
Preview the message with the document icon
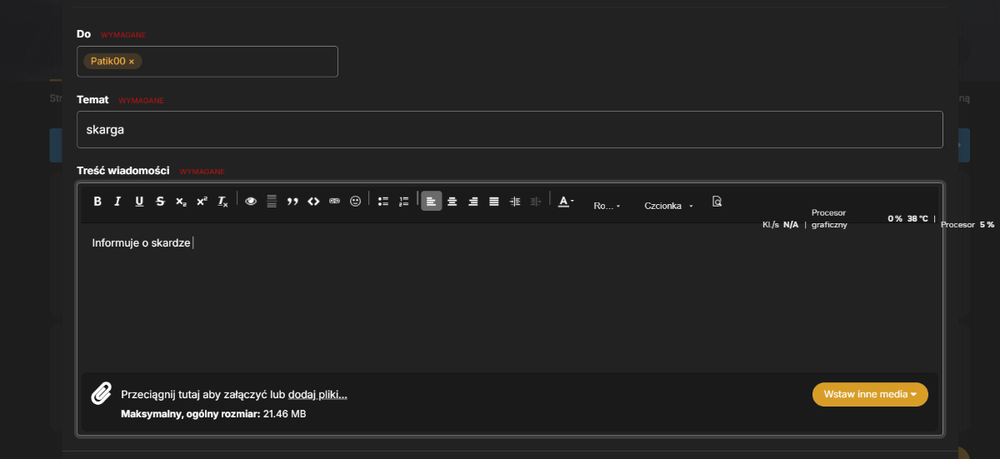coord(717,201)
